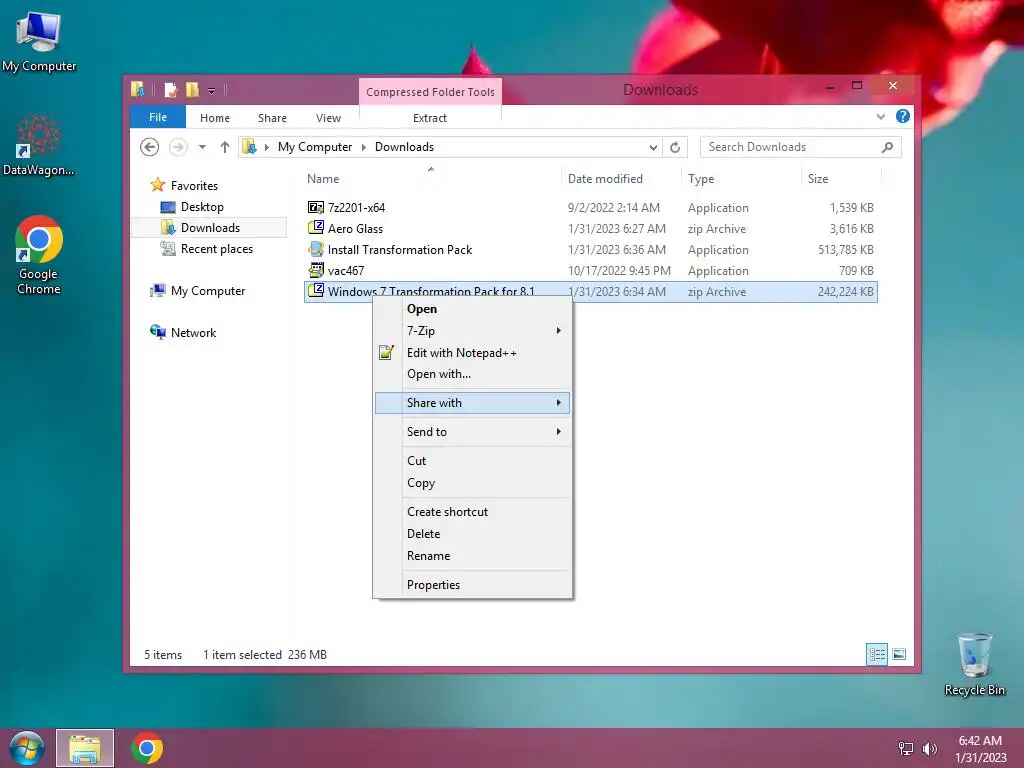The height and width of the screenshot is (768, 1024).
Task: Launch Chrome from the taskbar
Action: point(147,748)
